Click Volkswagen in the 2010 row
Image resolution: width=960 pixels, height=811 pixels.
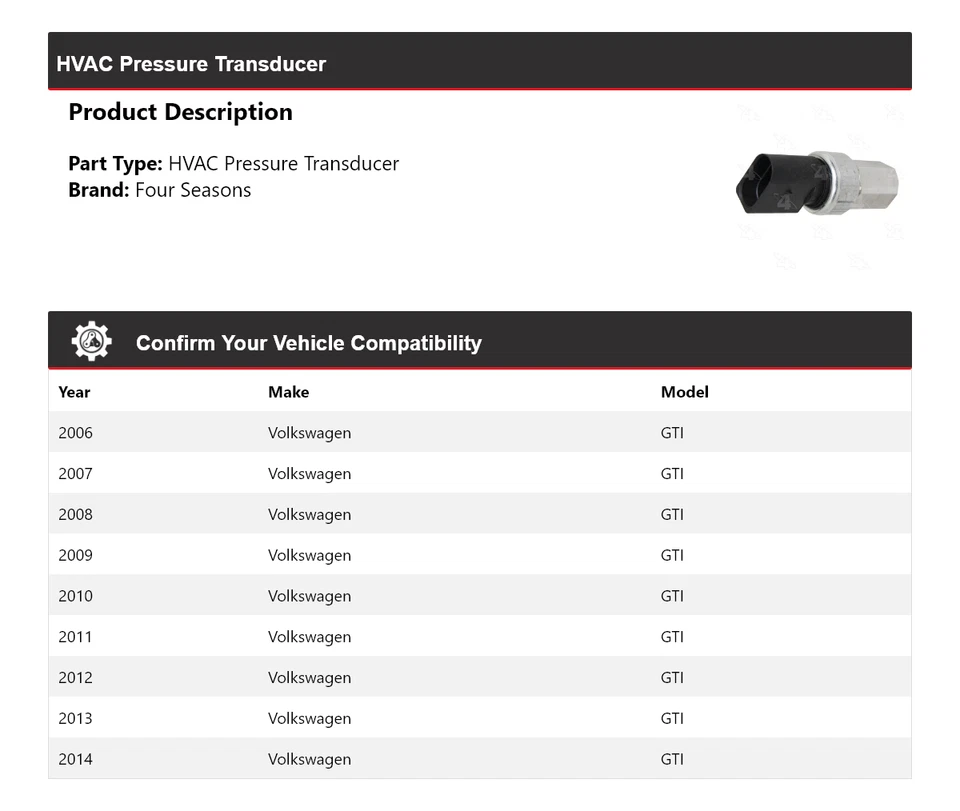point(309,596)
